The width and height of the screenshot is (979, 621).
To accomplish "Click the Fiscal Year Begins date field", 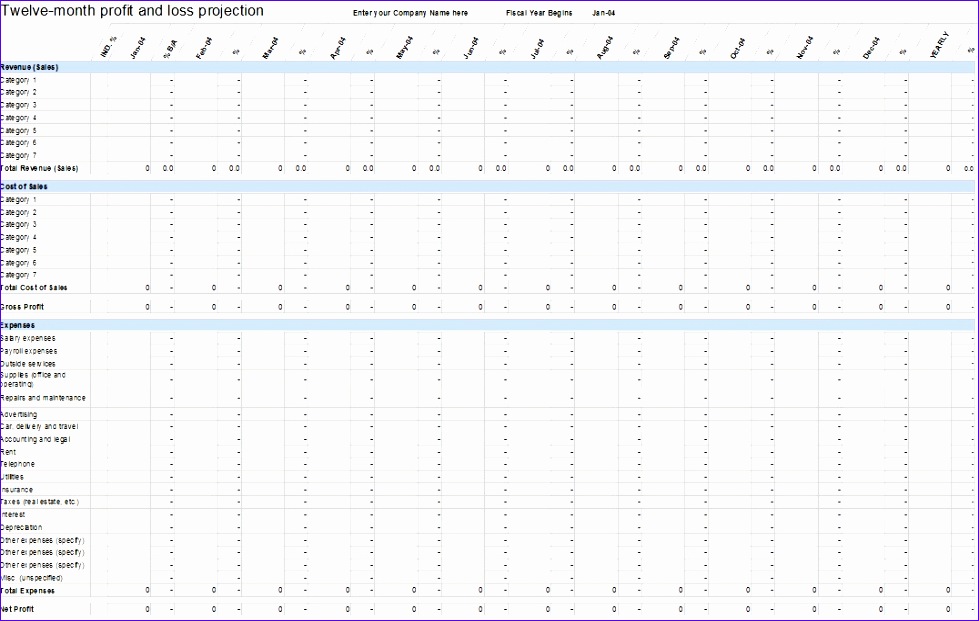I will [x=601, y=12].
